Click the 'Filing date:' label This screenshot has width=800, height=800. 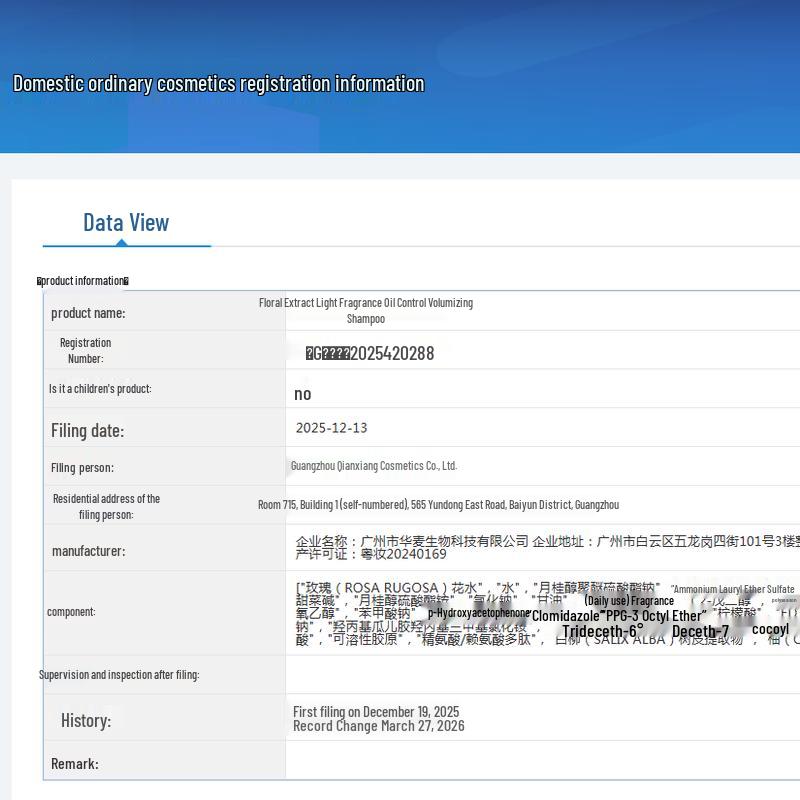tap(87, 431)
